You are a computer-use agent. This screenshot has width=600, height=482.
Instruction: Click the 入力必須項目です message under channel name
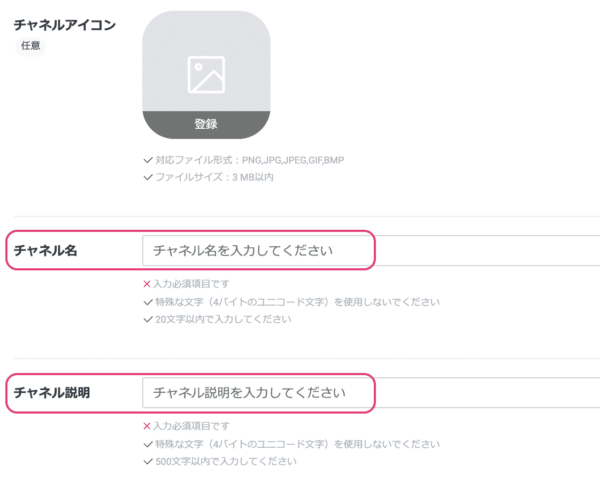tap(191, 284)
